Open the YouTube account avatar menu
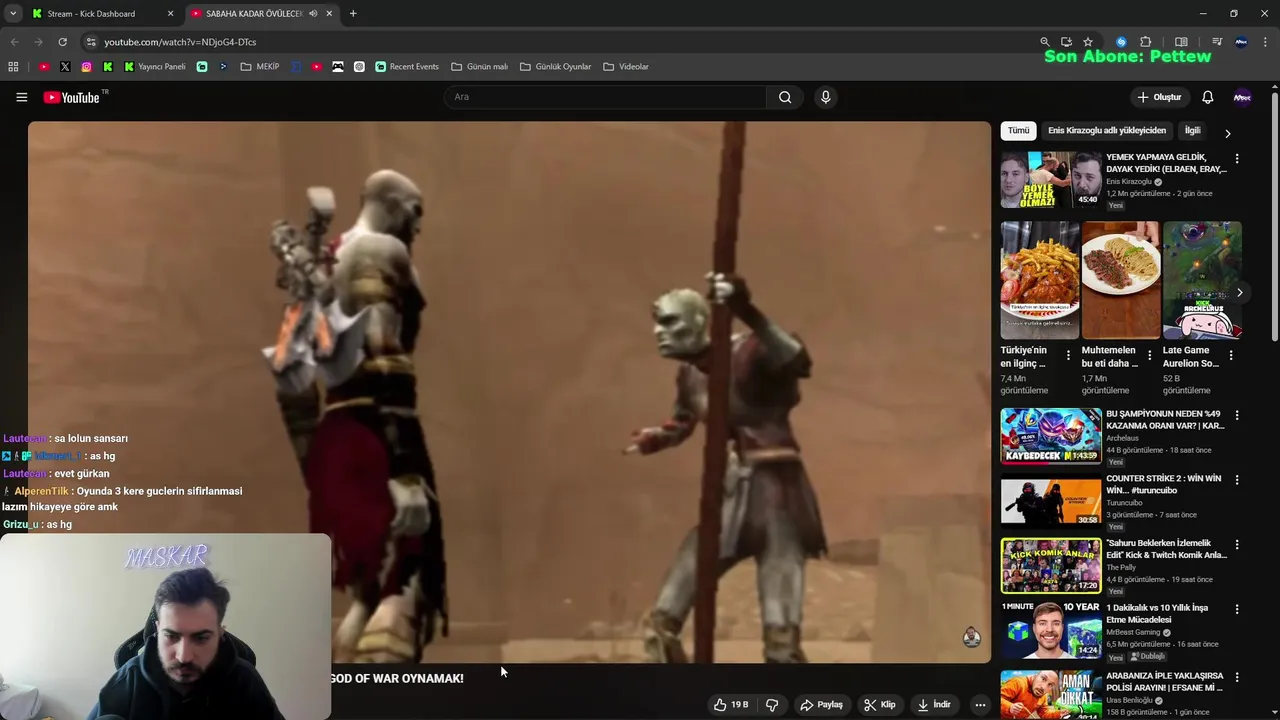This screenshot has width=1280, height=720. point(1242,97)
